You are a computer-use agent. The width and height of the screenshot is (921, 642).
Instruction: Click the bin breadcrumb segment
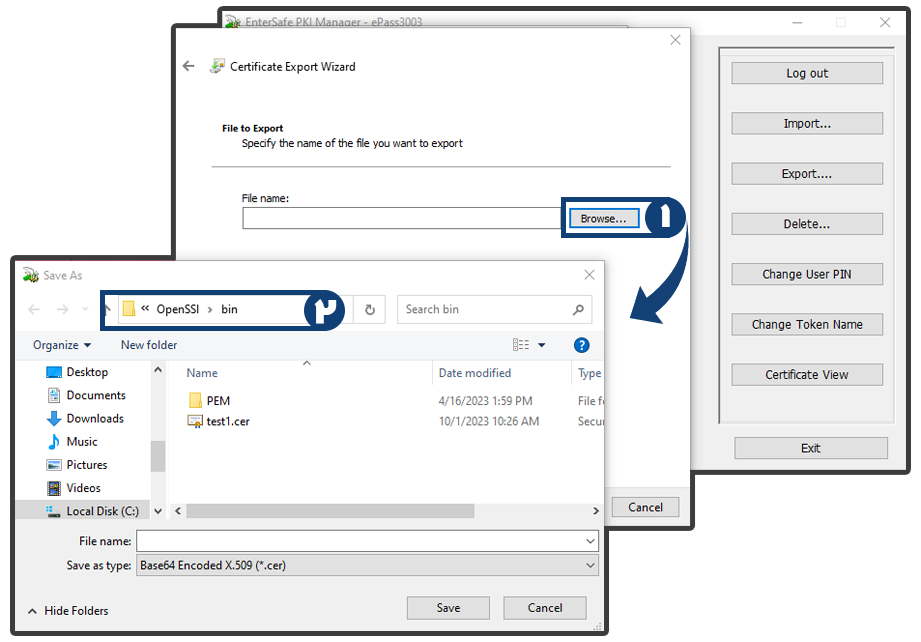click(x=229, y=310)
